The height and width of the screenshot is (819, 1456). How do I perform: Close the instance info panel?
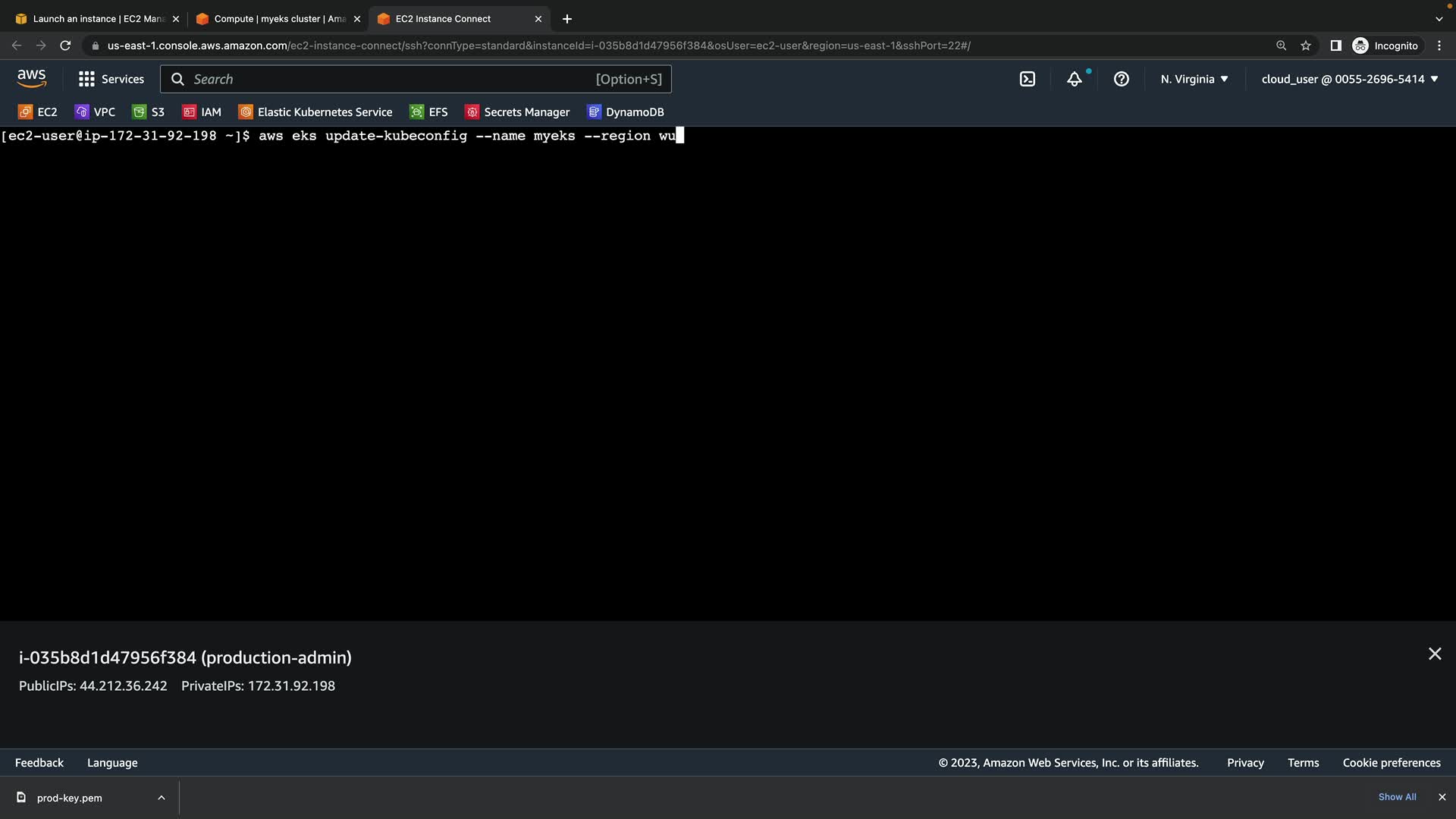click(x=1434, y=654)
